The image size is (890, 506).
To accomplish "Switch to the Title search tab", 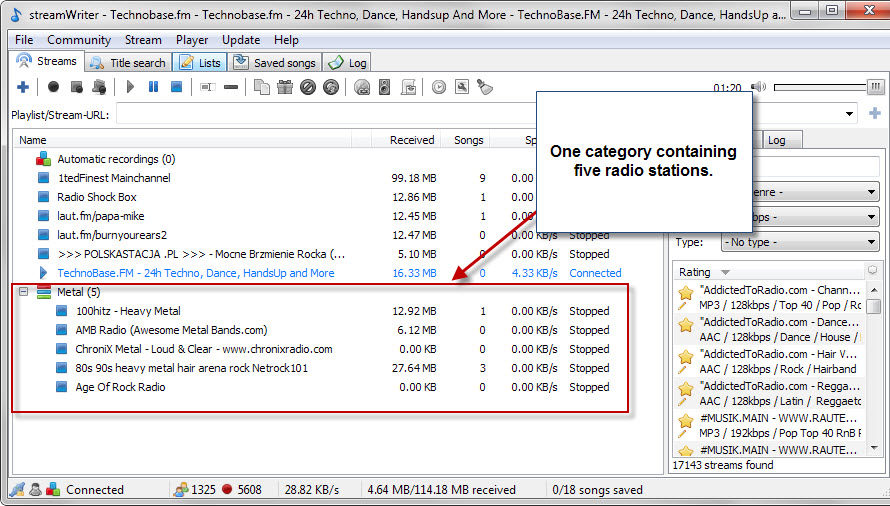I will tap(128, 62).
